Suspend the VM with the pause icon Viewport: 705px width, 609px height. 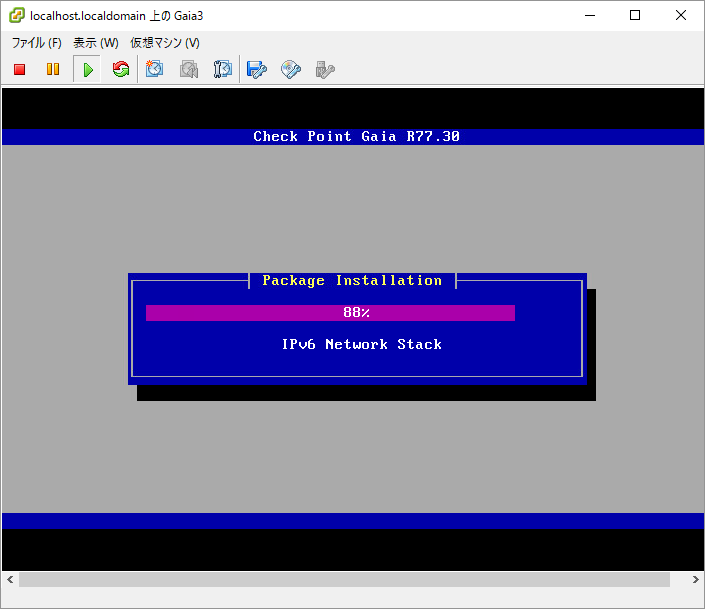coord(53,69)
